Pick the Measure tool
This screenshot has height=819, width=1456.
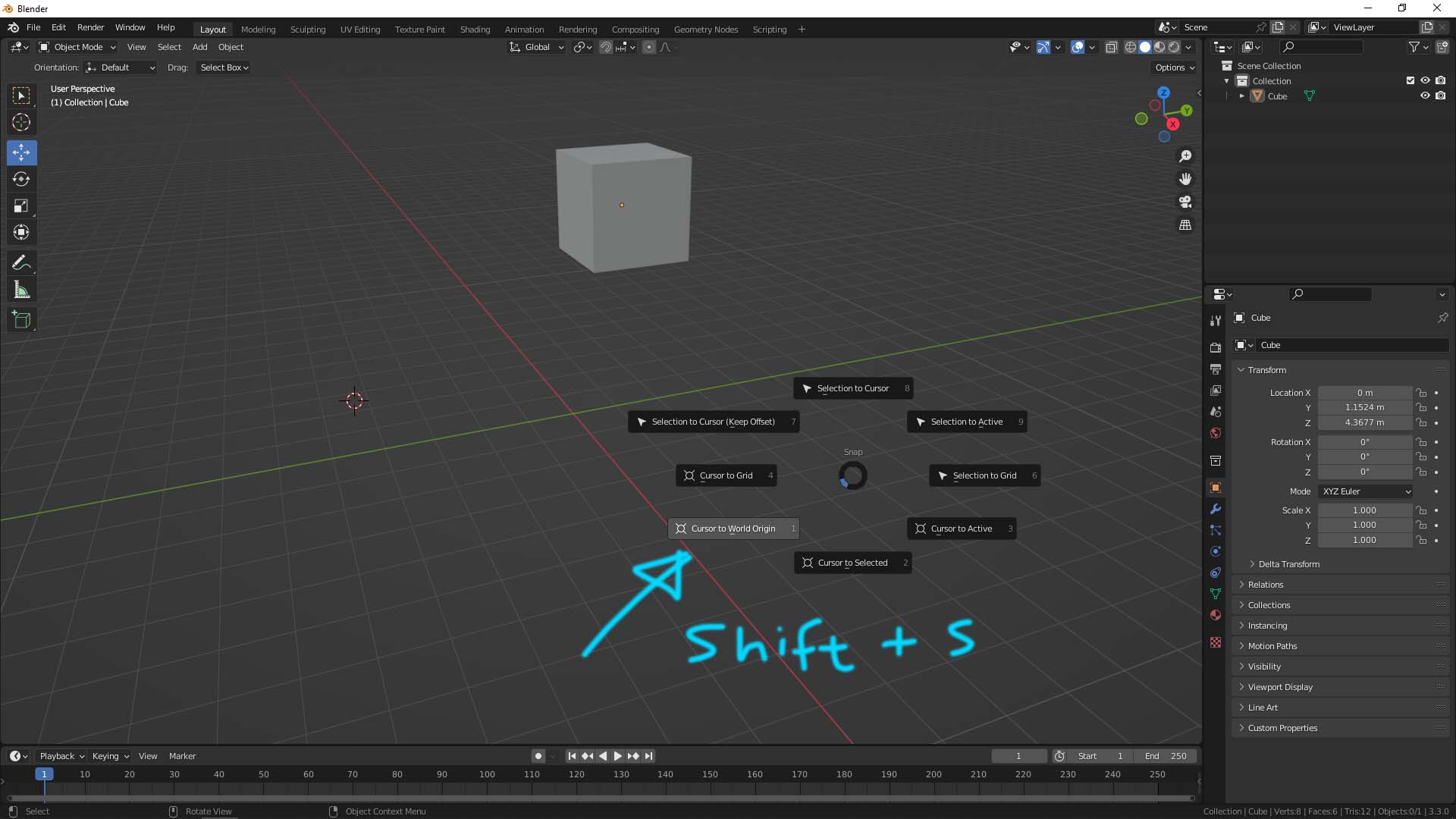click(x=21, y=290)
